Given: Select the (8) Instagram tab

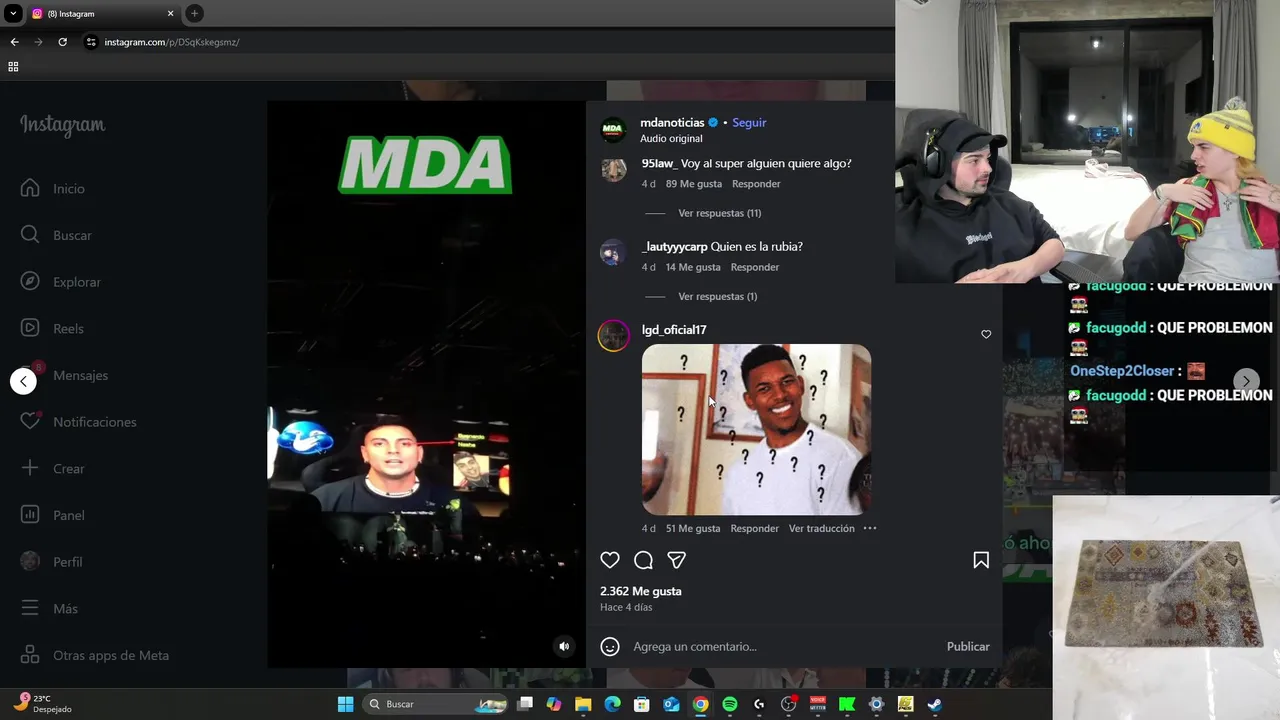Looking at the screenshot, I should click(x=103, y=14).
